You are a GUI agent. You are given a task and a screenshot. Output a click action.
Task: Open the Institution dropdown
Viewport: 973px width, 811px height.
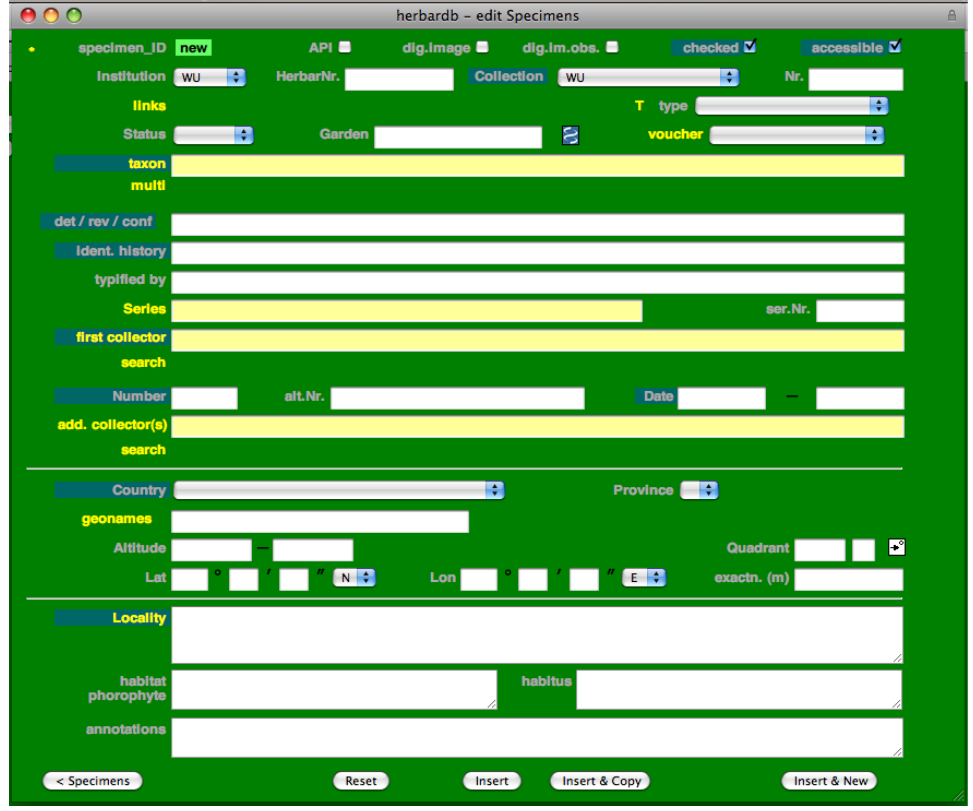coord(210,78)
